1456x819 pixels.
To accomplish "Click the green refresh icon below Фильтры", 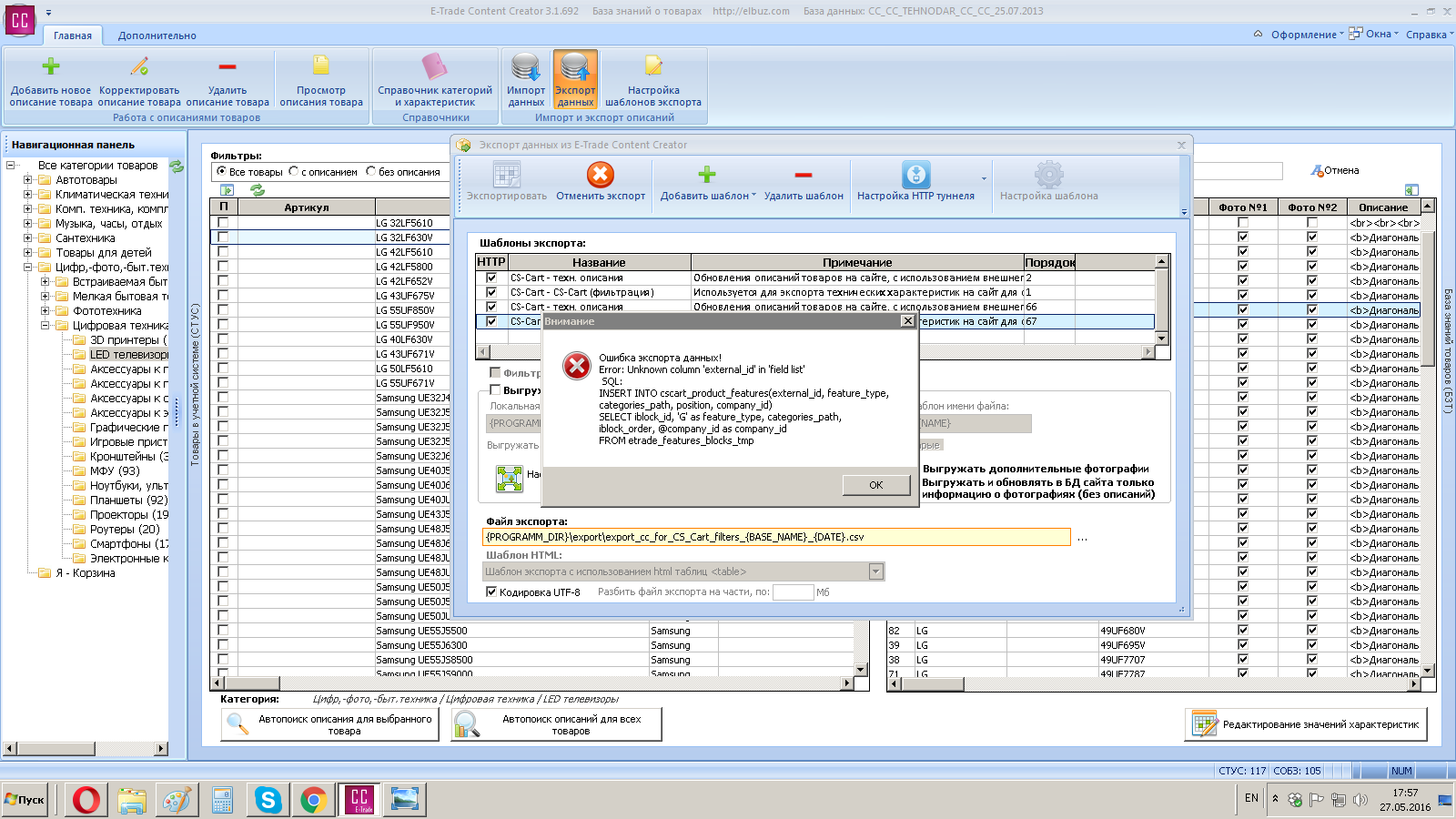I will pyautogui.click(x=258, y=190).
